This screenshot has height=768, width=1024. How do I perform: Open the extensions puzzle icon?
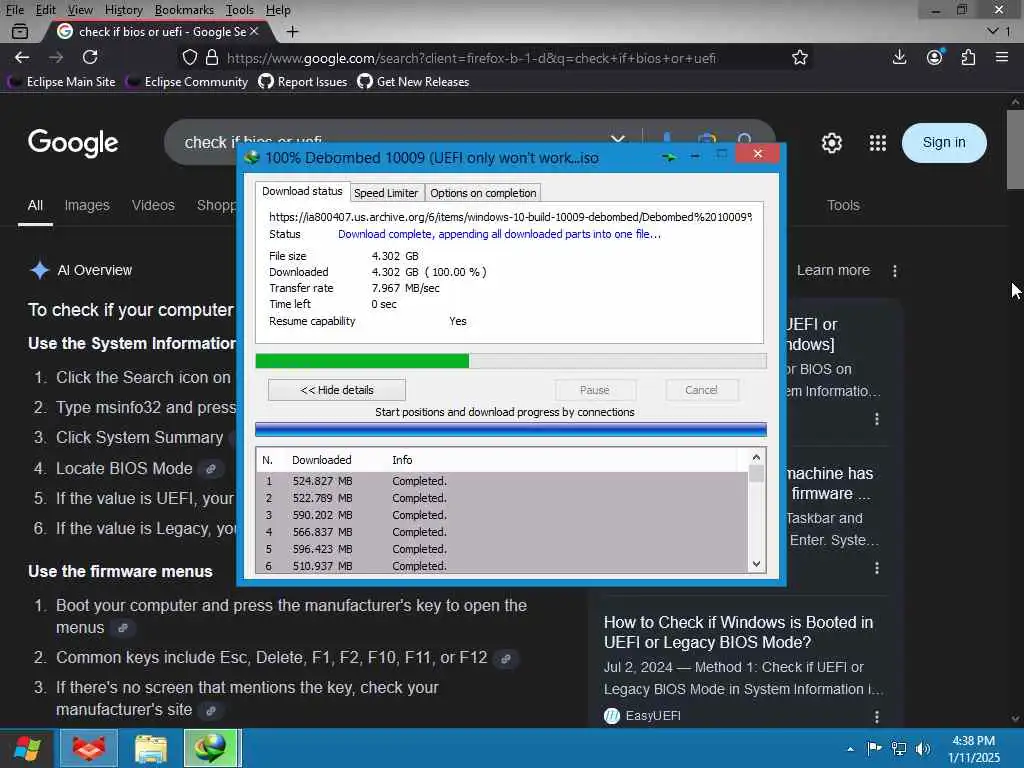(968, 57)
